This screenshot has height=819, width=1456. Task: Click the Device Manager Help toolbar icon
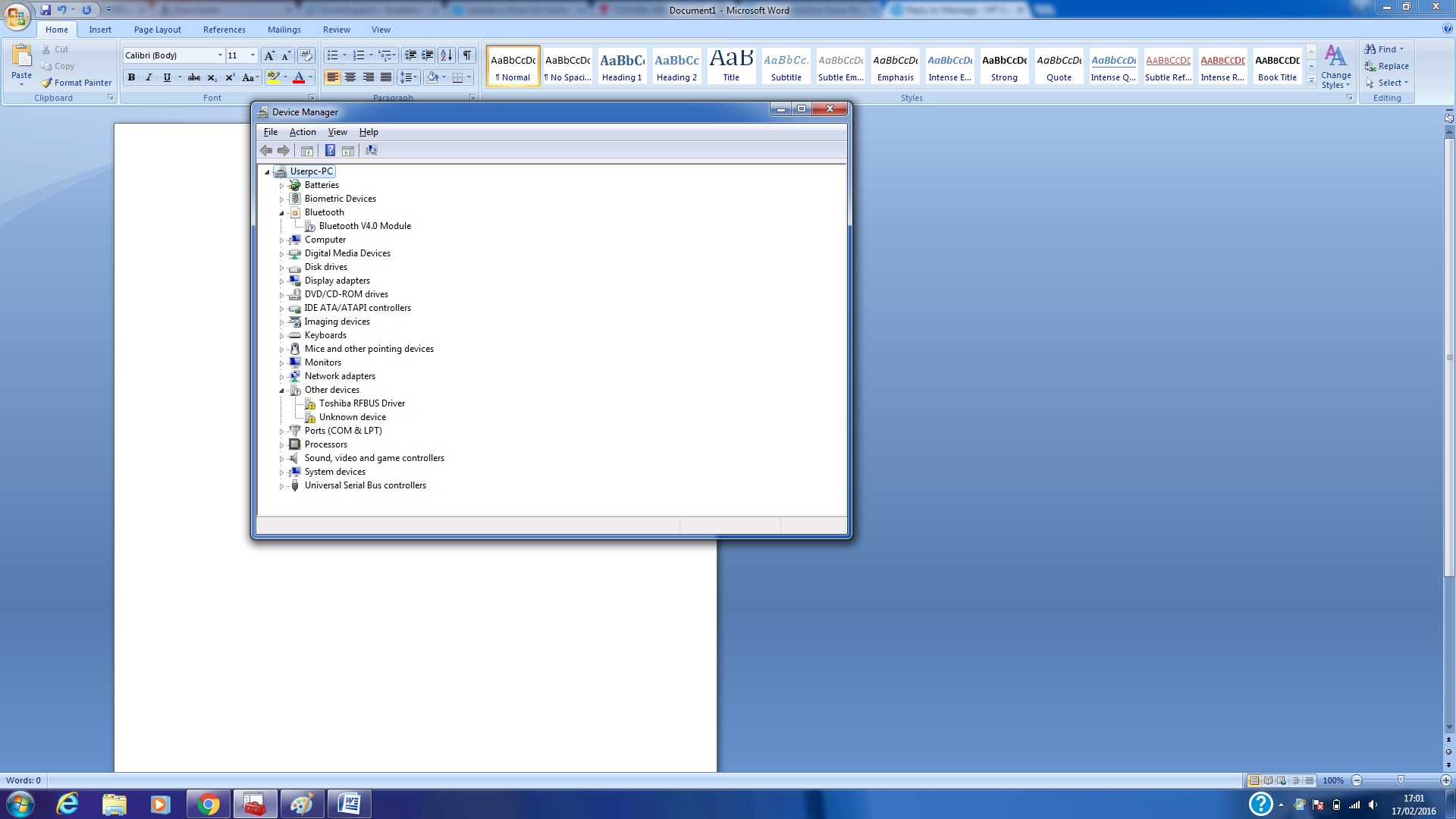point(330,150)
